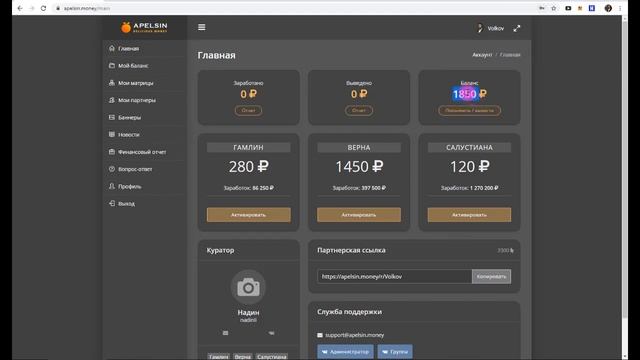The image size is (640, 360).
Task: Click the blue square extension icon
Action: click(x=592, y=8)
